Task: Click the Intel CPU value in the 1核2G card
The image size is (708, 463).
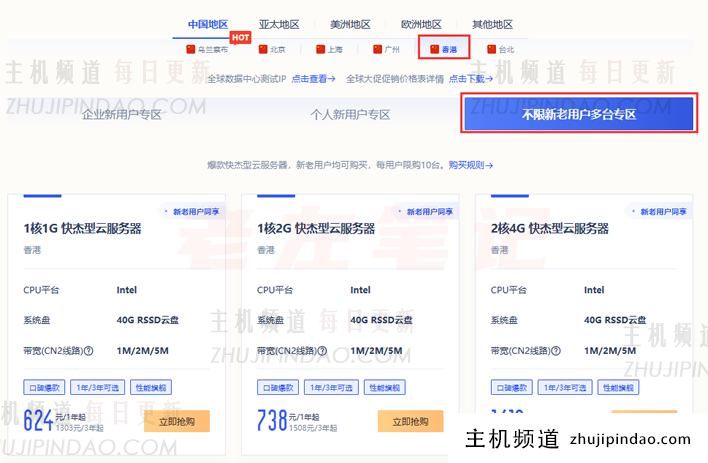Action: click(360, 290)
